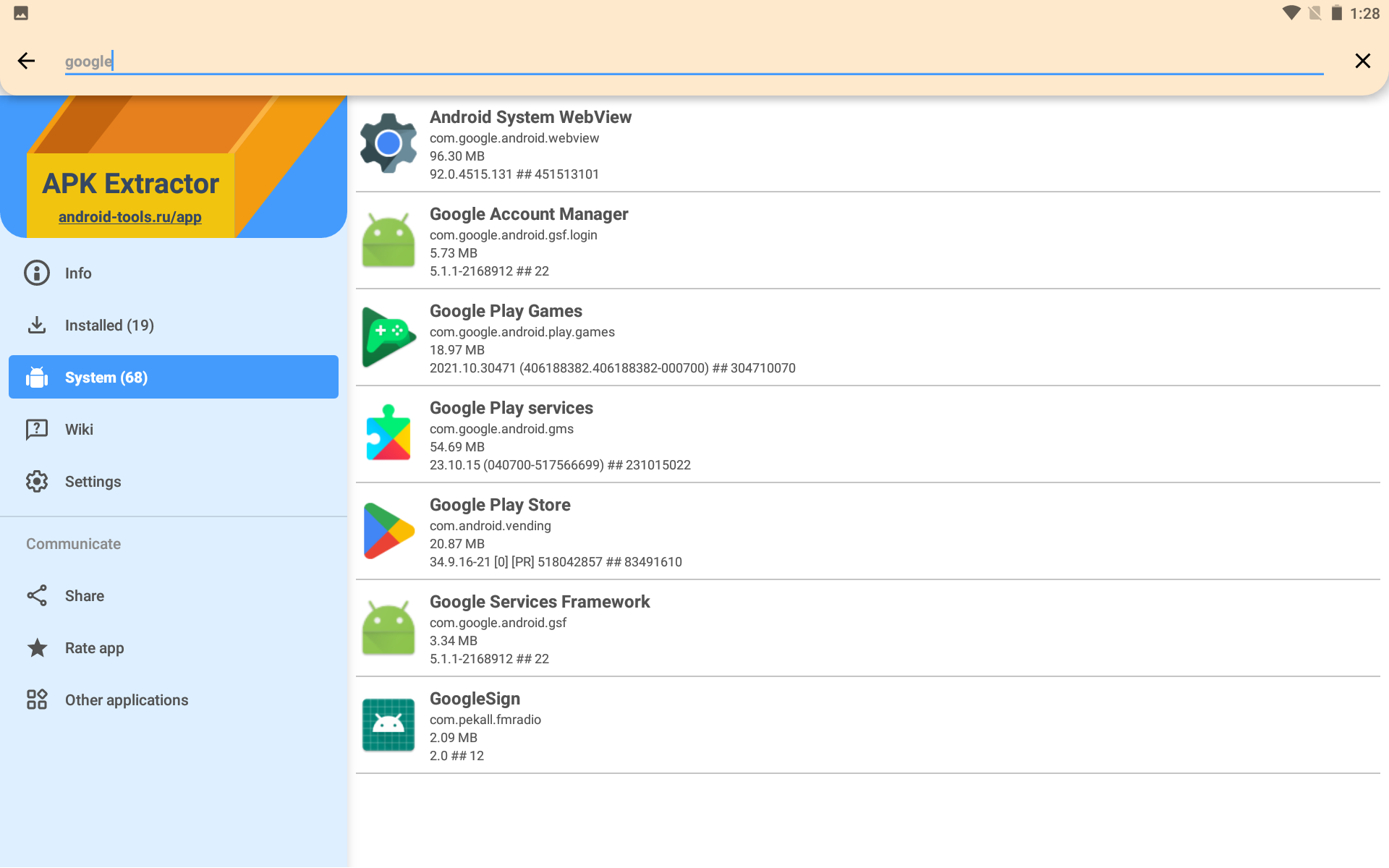
Task: Select the Google Play Store title
Action: [500, 505]
